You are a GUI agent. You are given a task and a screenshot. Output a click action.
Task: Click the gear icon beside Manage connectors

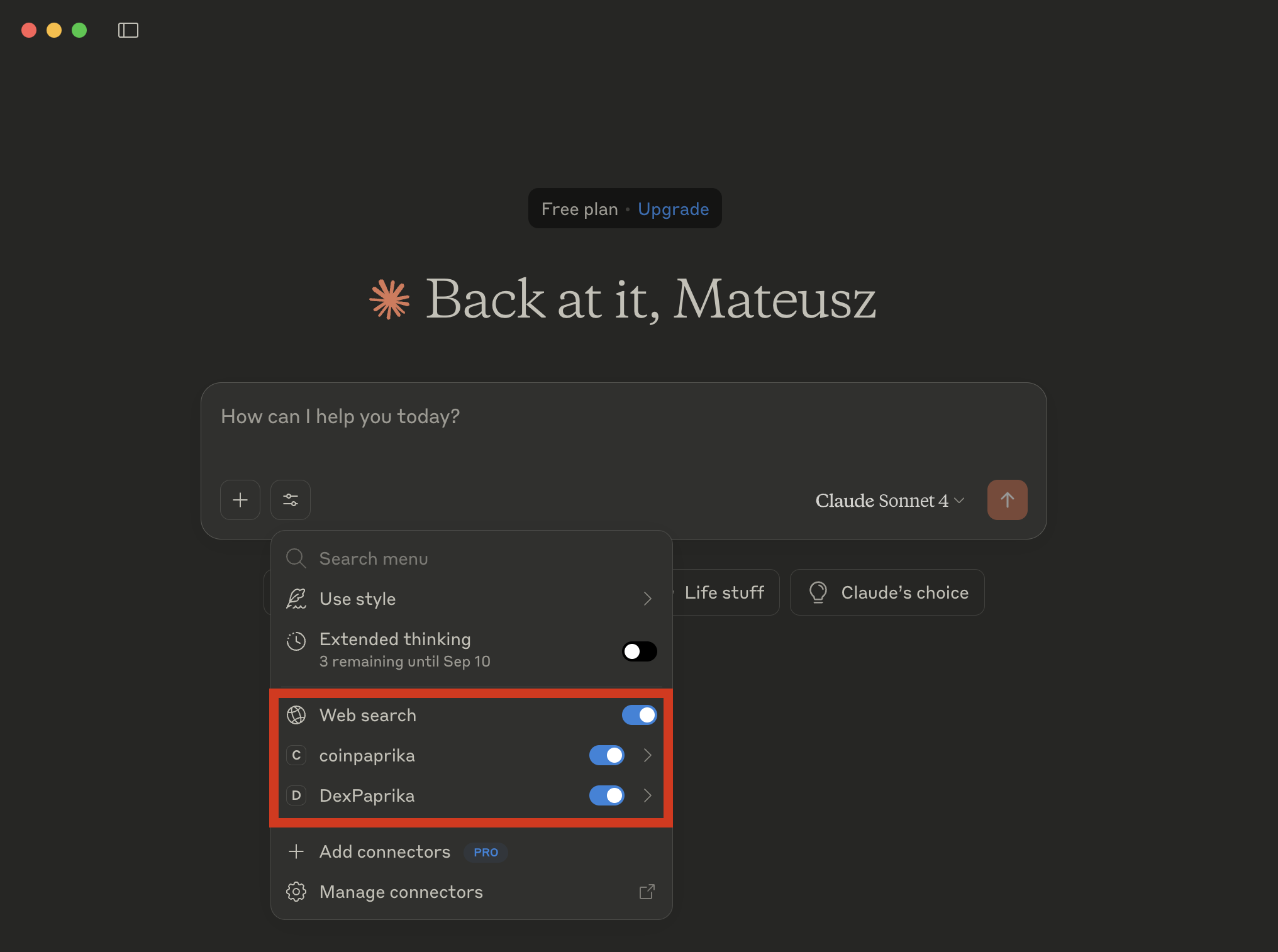[296, 892]
